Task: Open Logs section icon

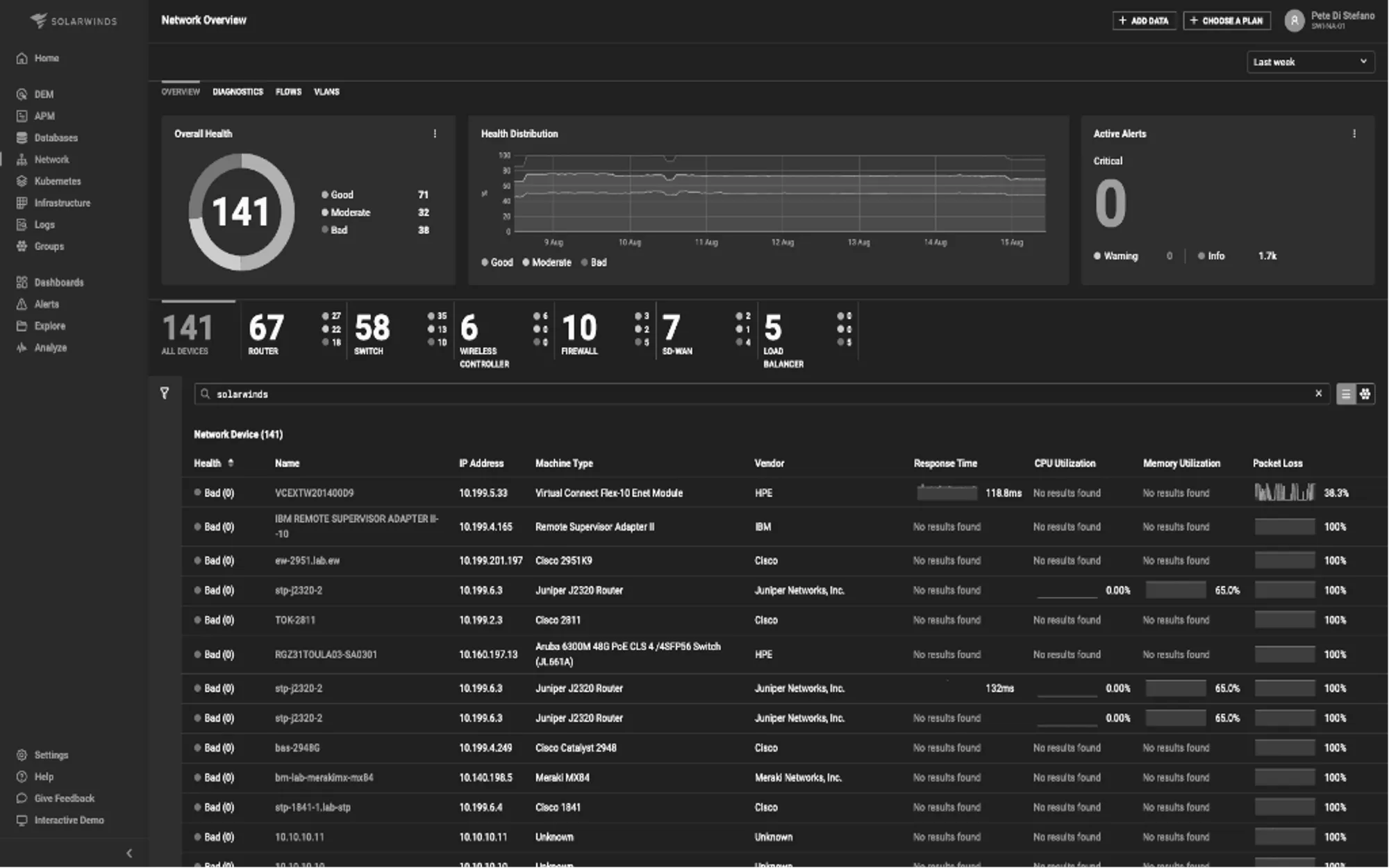Action: [22, 224]
